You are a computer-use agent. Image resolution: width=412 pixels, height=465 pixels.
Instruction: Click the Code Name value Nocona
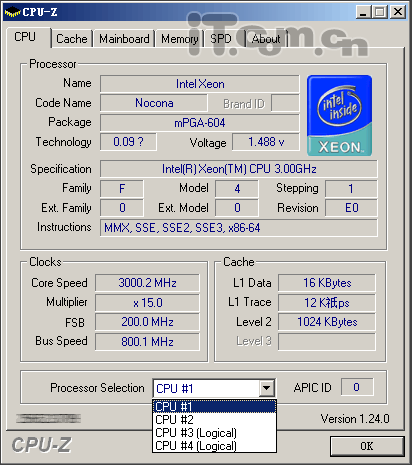(x=154, y=103)
